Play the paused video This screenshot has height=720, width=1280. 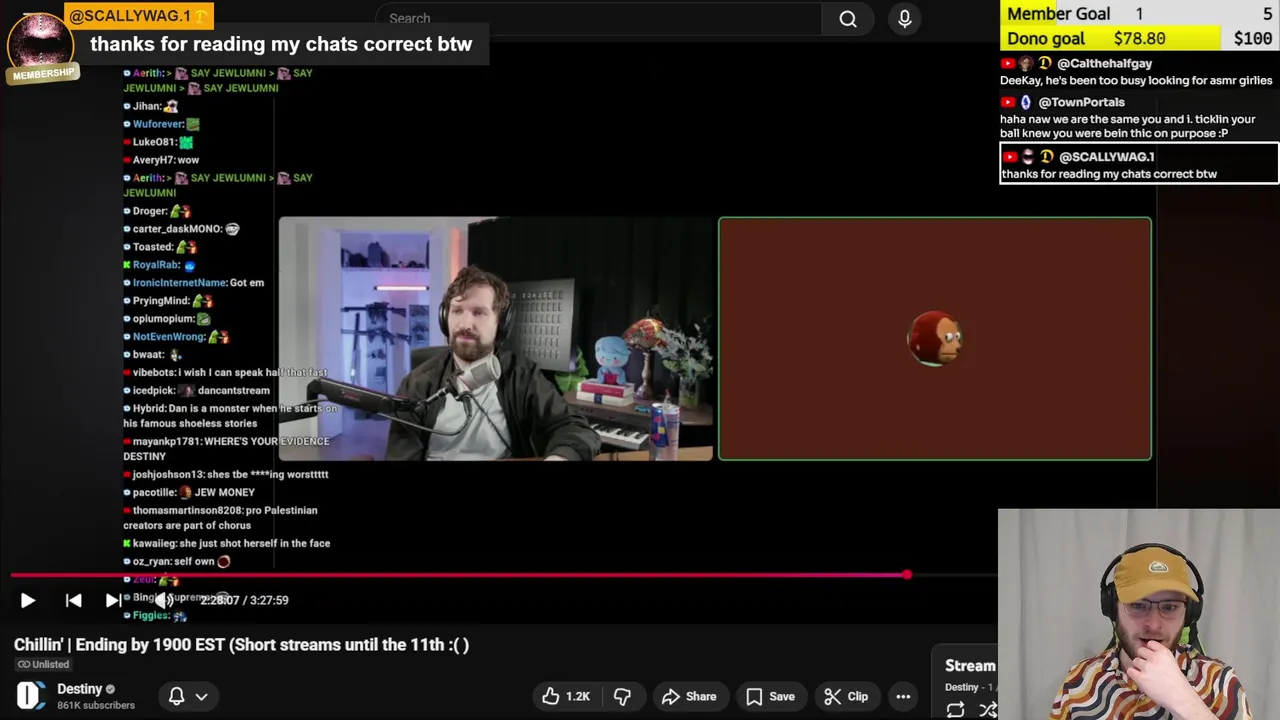(x=27, y=600)
